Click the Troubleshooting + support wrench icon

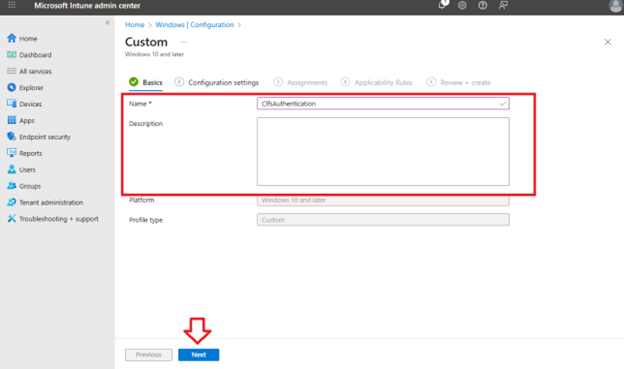[x=12, y=219]
